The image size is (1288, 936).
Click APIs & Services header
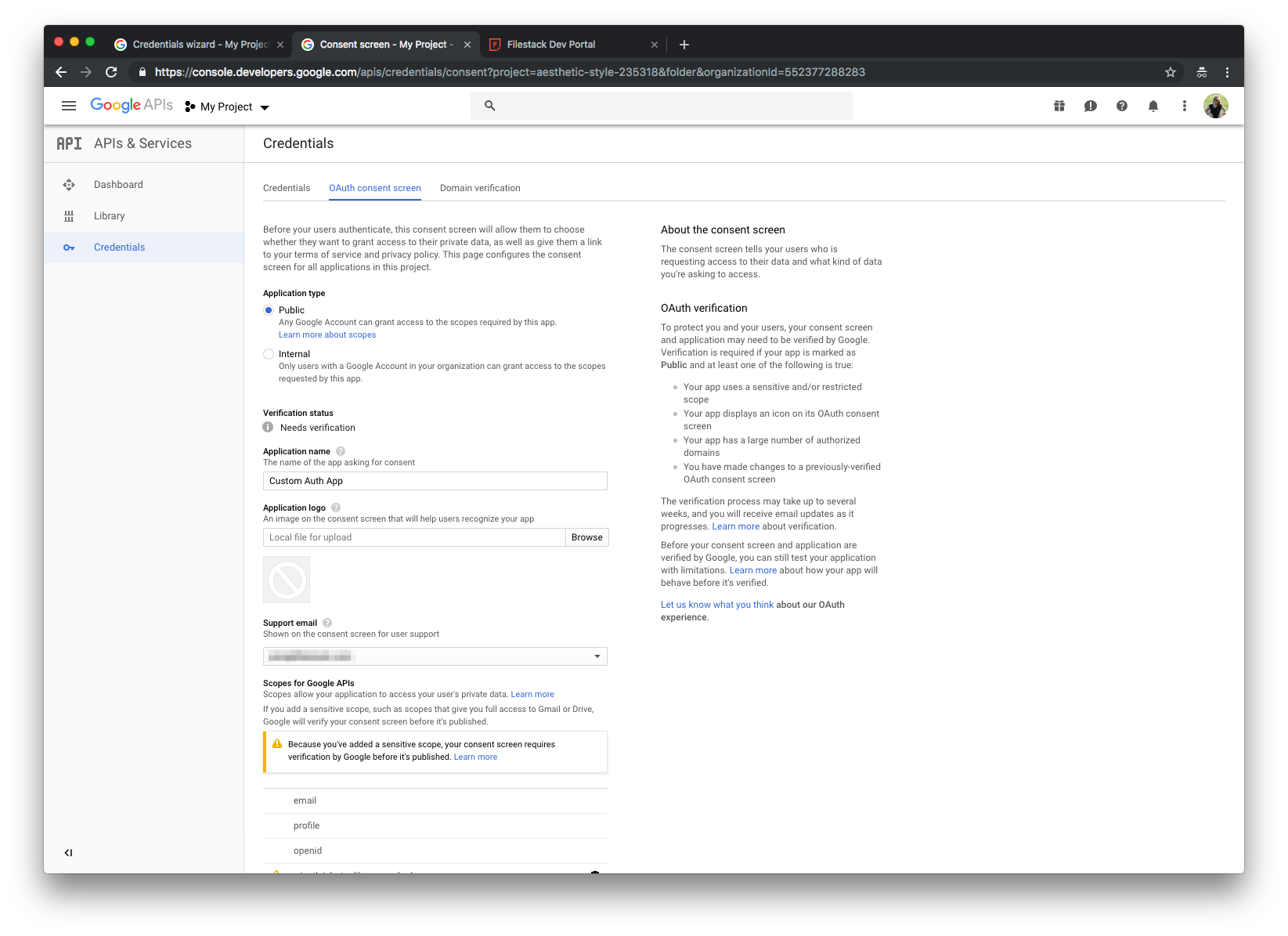coord(143,143)
